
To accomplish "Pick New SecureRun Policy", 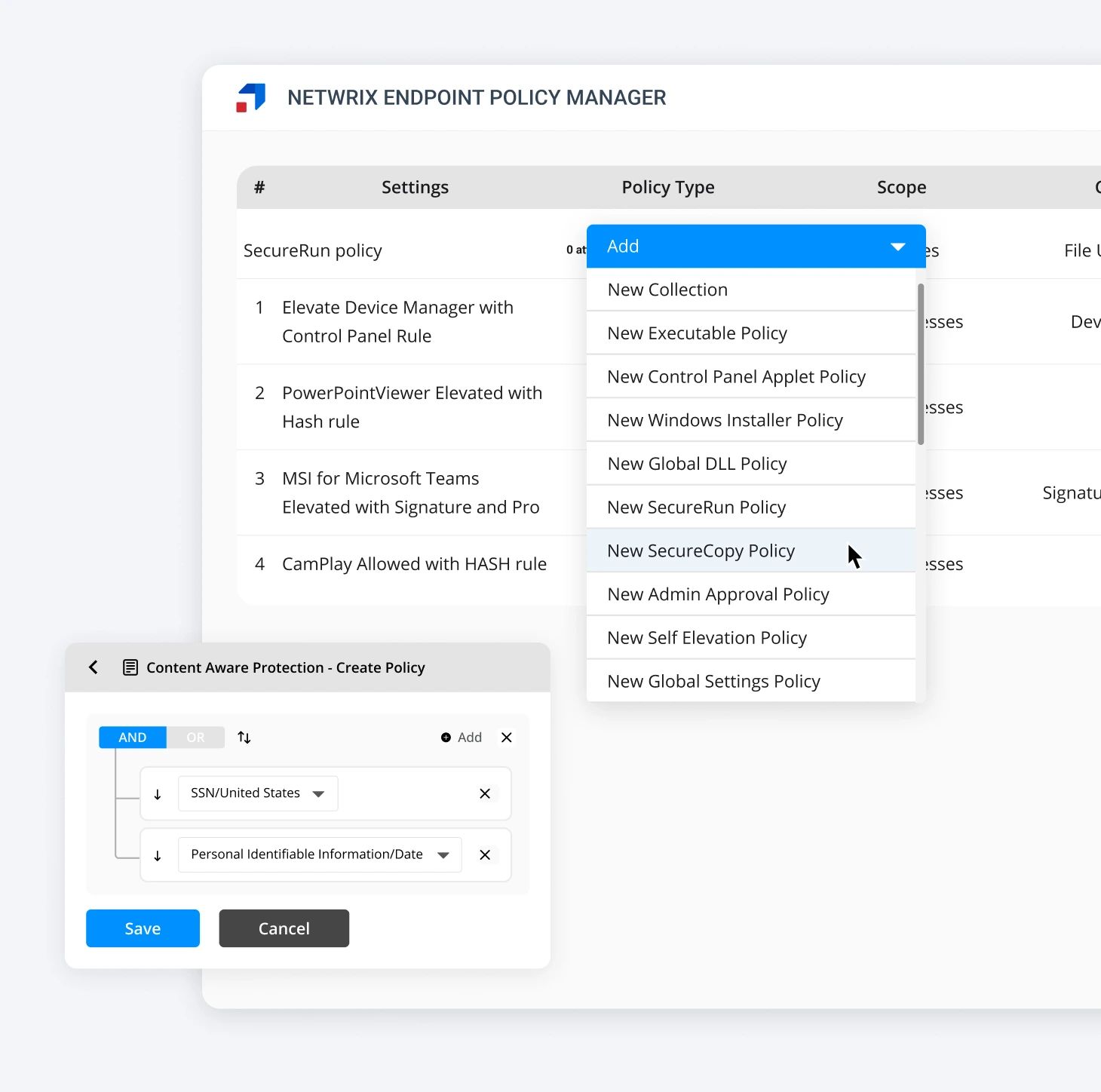I will [x=751, y=508].
